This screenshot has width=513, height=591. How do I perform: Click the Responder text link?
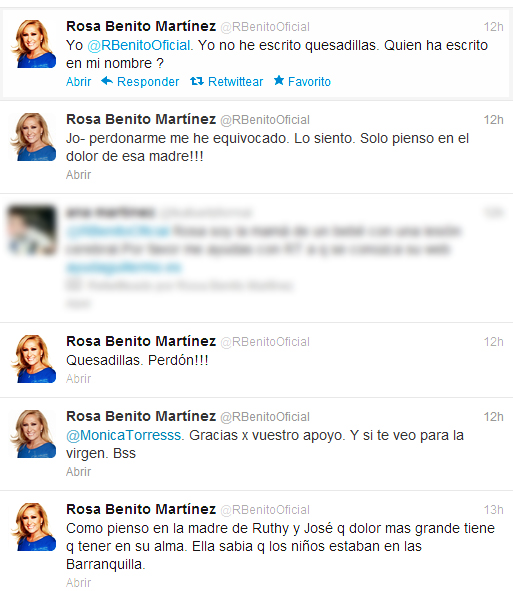point(148,82)
